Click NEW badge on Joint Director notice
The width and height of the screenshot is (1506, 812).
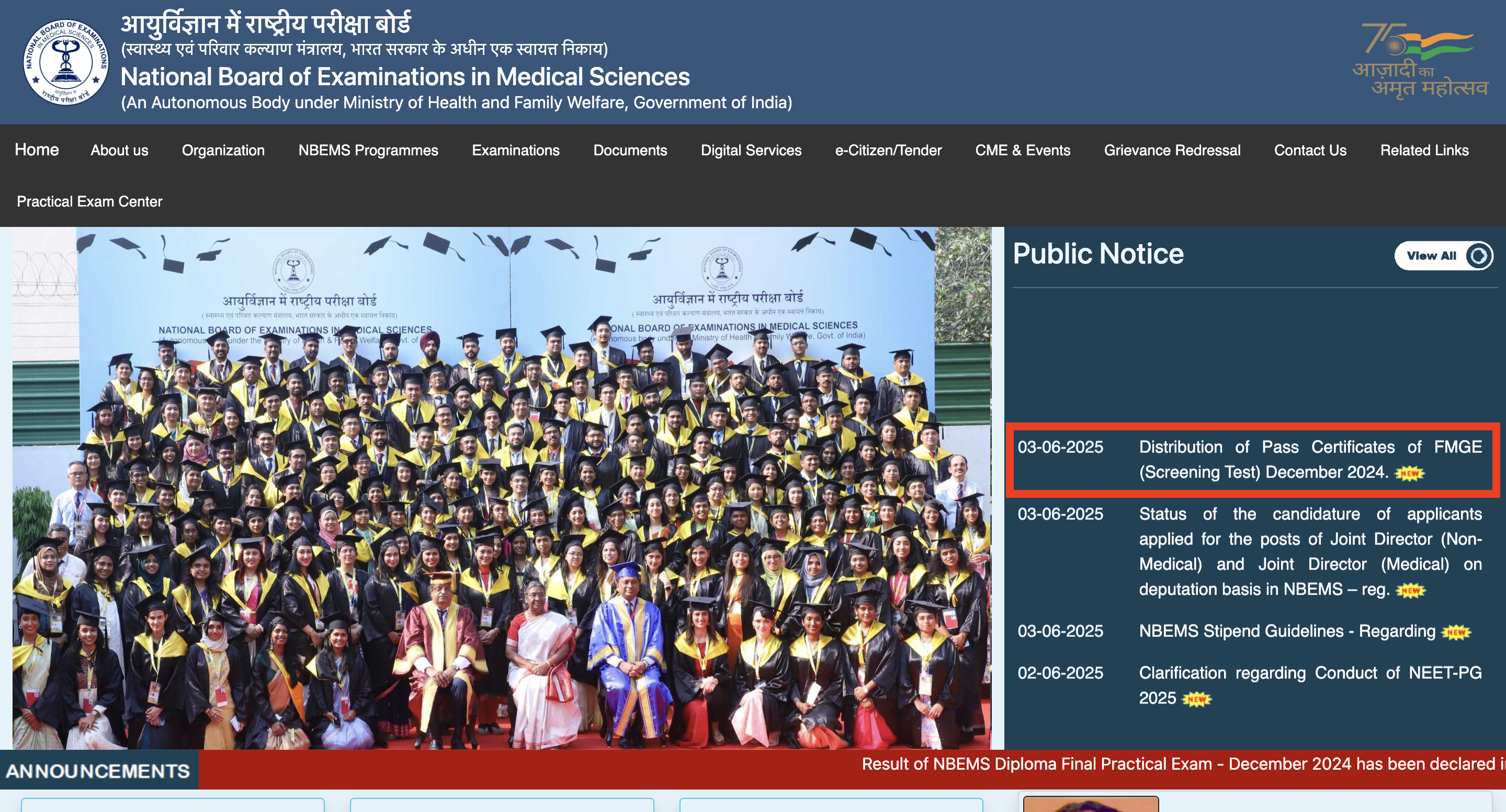tap(1410, 591)
